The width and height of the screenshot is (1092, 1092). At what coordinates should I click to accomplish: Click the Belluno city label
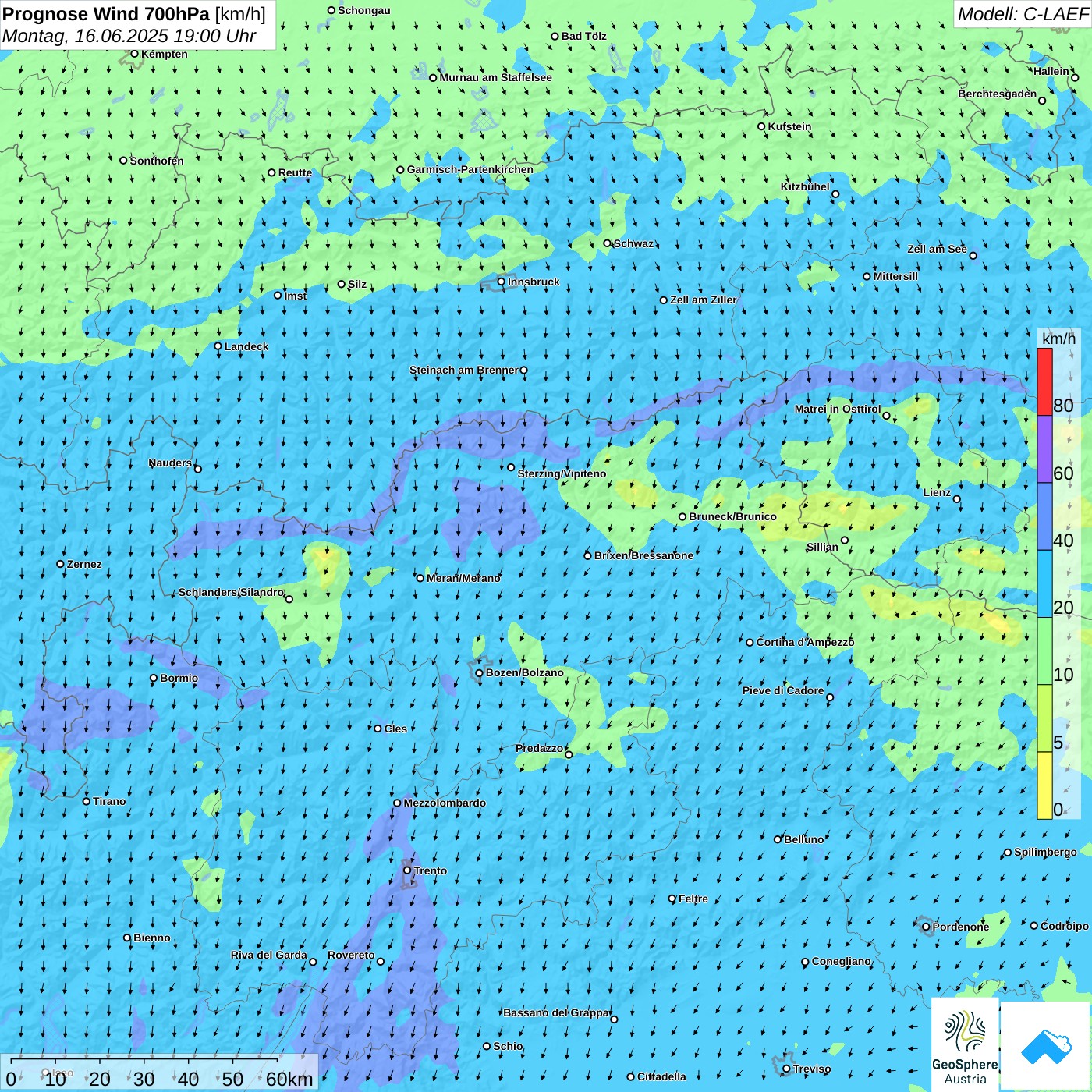coord(803,839)
